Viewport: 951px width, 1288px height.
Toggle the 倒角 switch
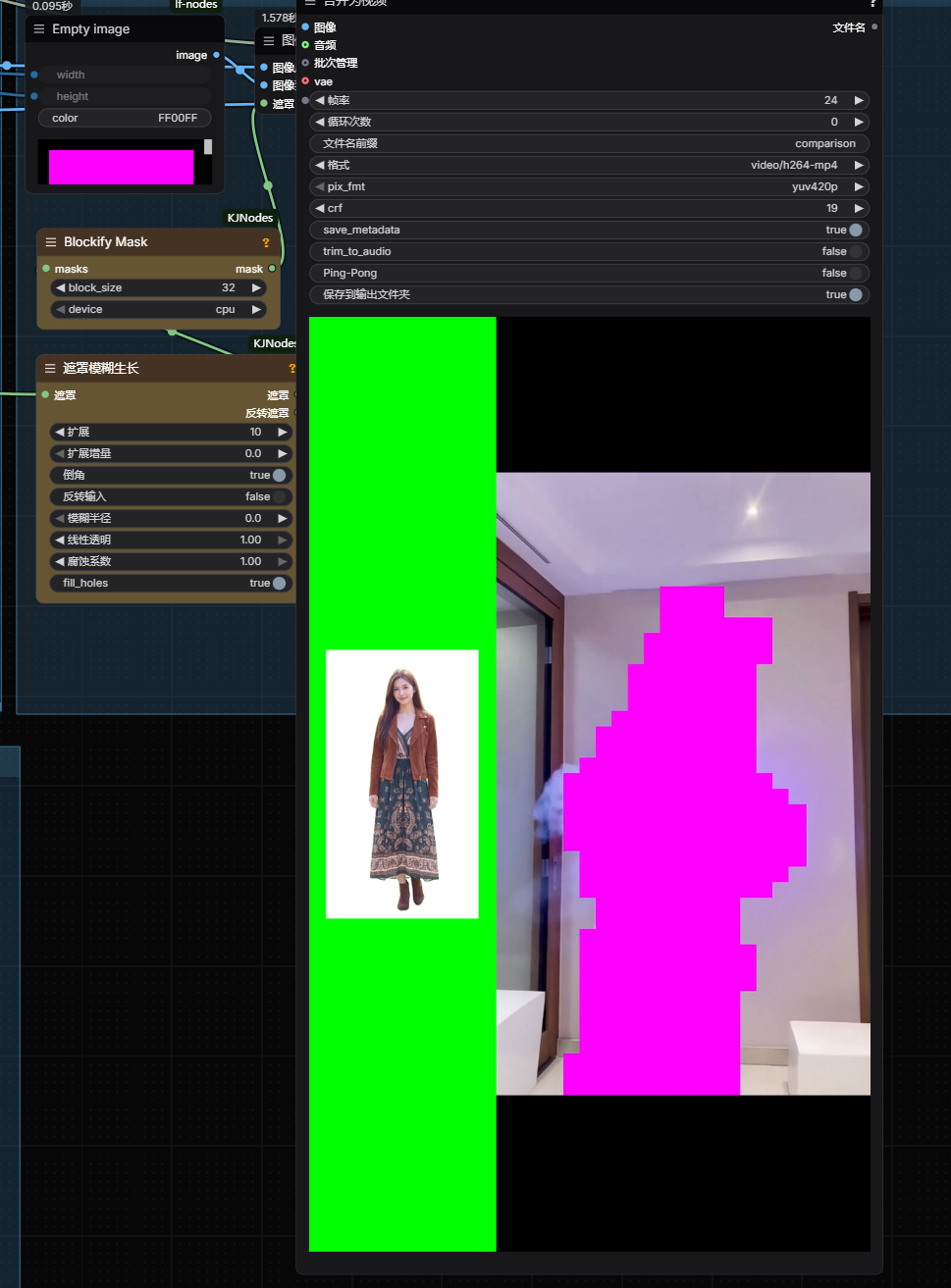pos(280,475)
